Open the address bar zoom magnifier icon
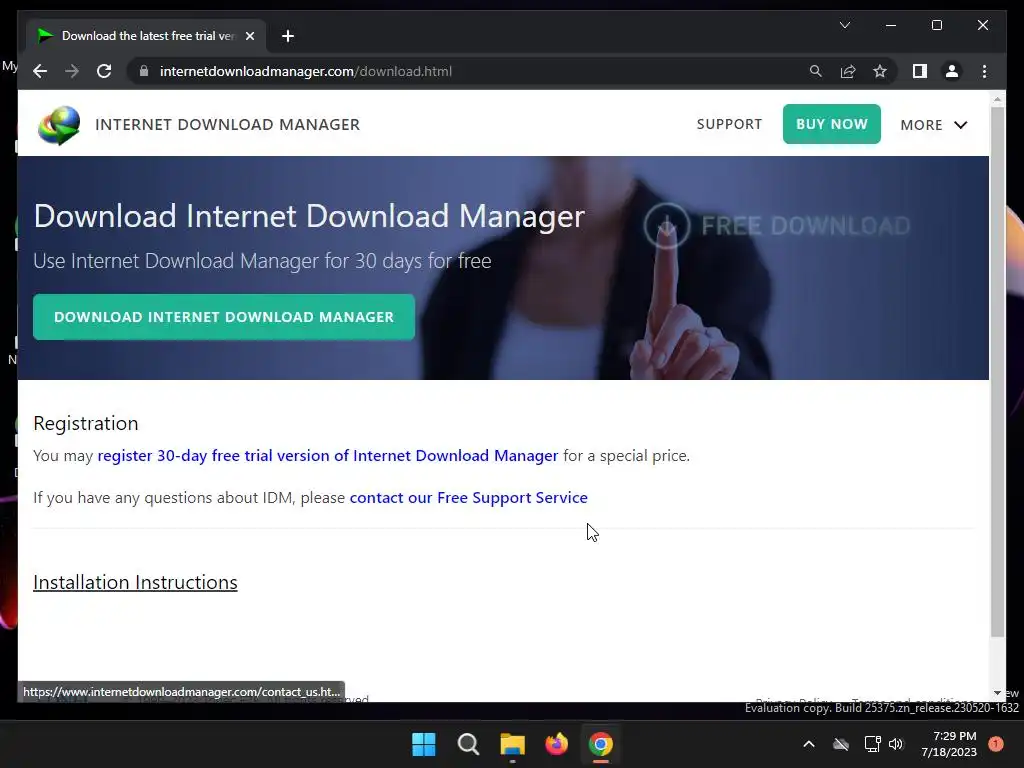The image size is (1024, 768). [816, 71]
